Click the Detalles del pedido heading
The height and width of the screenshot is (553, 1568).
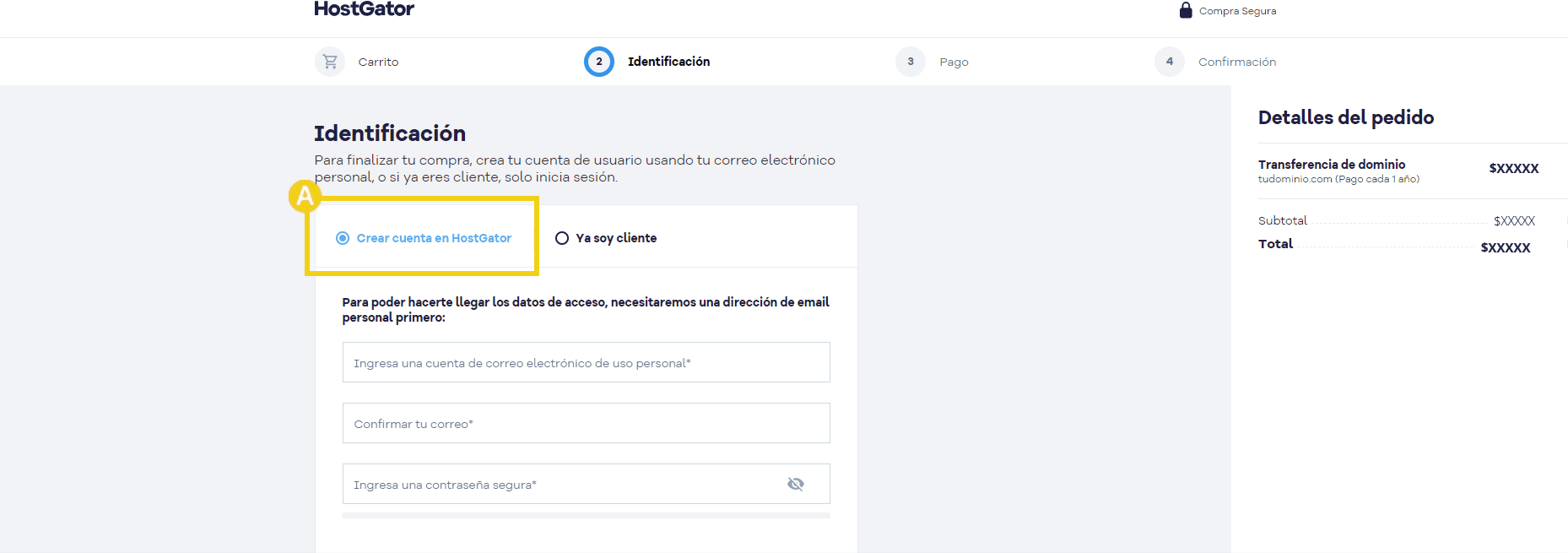coord(1346,117)
